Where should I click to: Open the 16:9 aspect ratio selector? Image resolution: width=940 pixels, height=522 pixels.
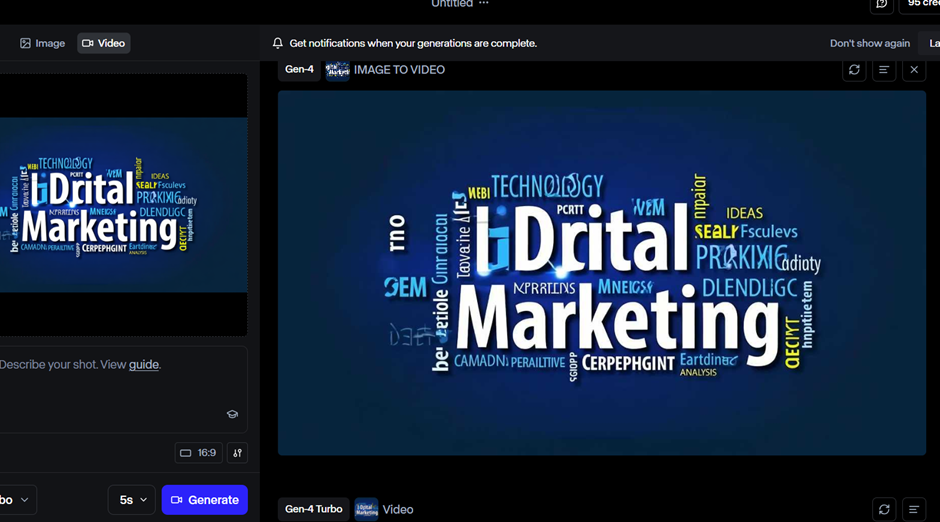(198, 453)
